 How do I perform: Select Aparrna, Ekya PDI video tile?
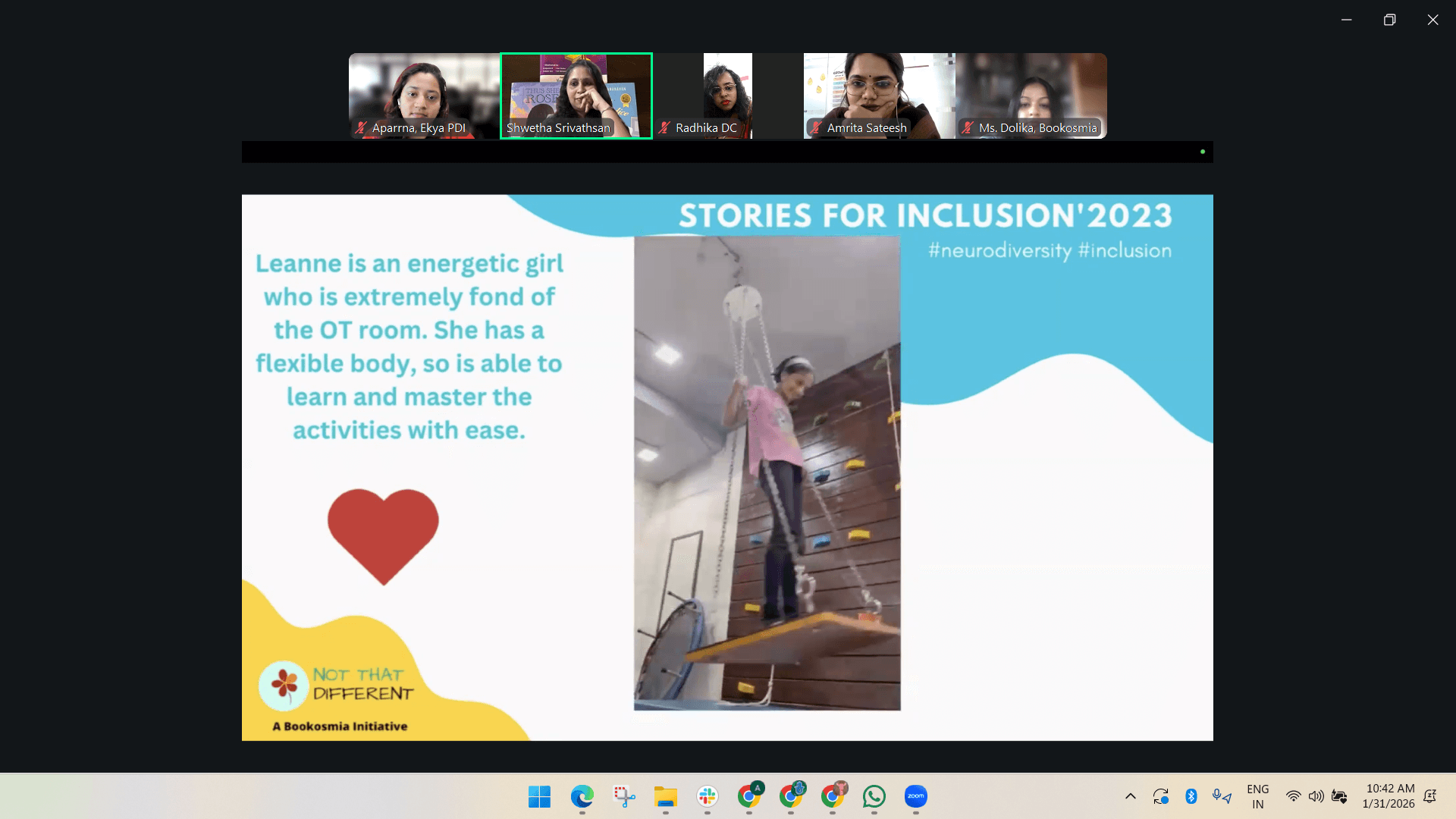[424, 95]
